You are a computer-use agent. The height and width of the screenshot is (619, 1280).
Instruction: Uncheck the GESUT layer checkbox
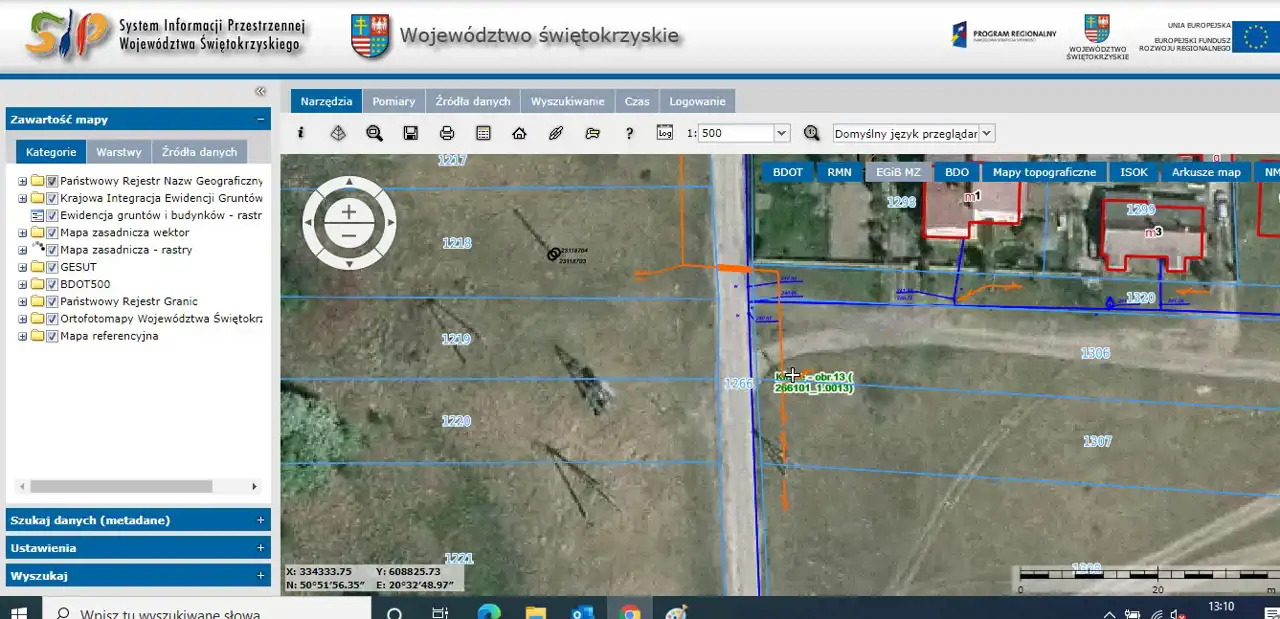coord(52,267)
